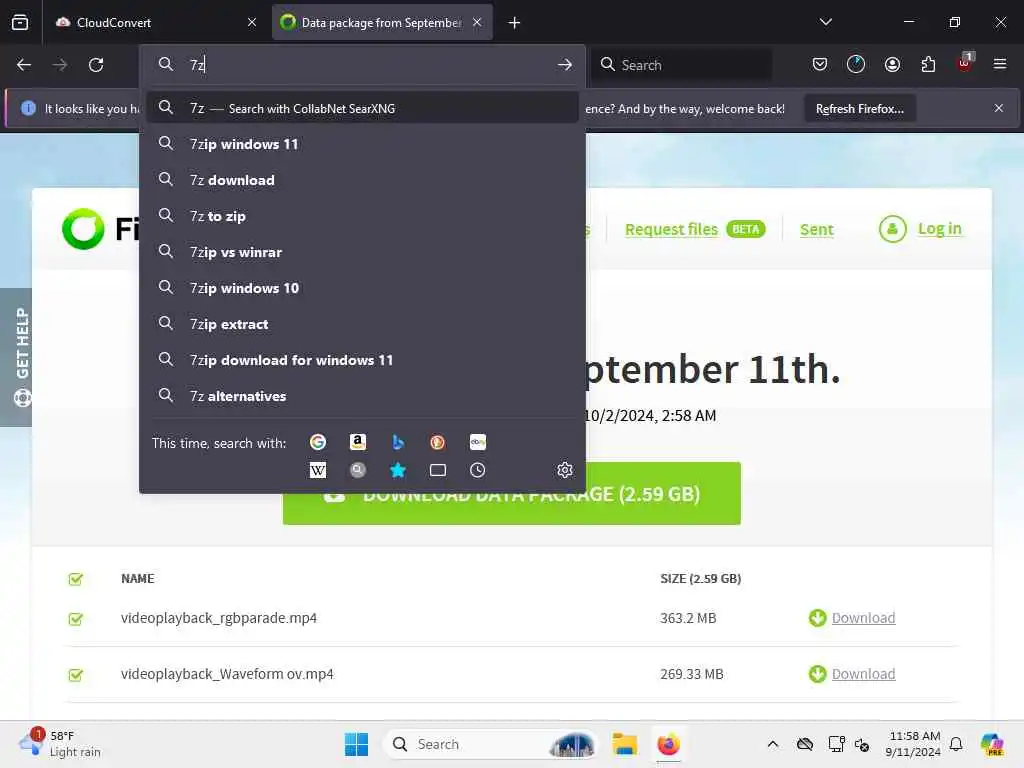Reload the current page
This screenshot has width=1024, height=768.
coord(96,65)
